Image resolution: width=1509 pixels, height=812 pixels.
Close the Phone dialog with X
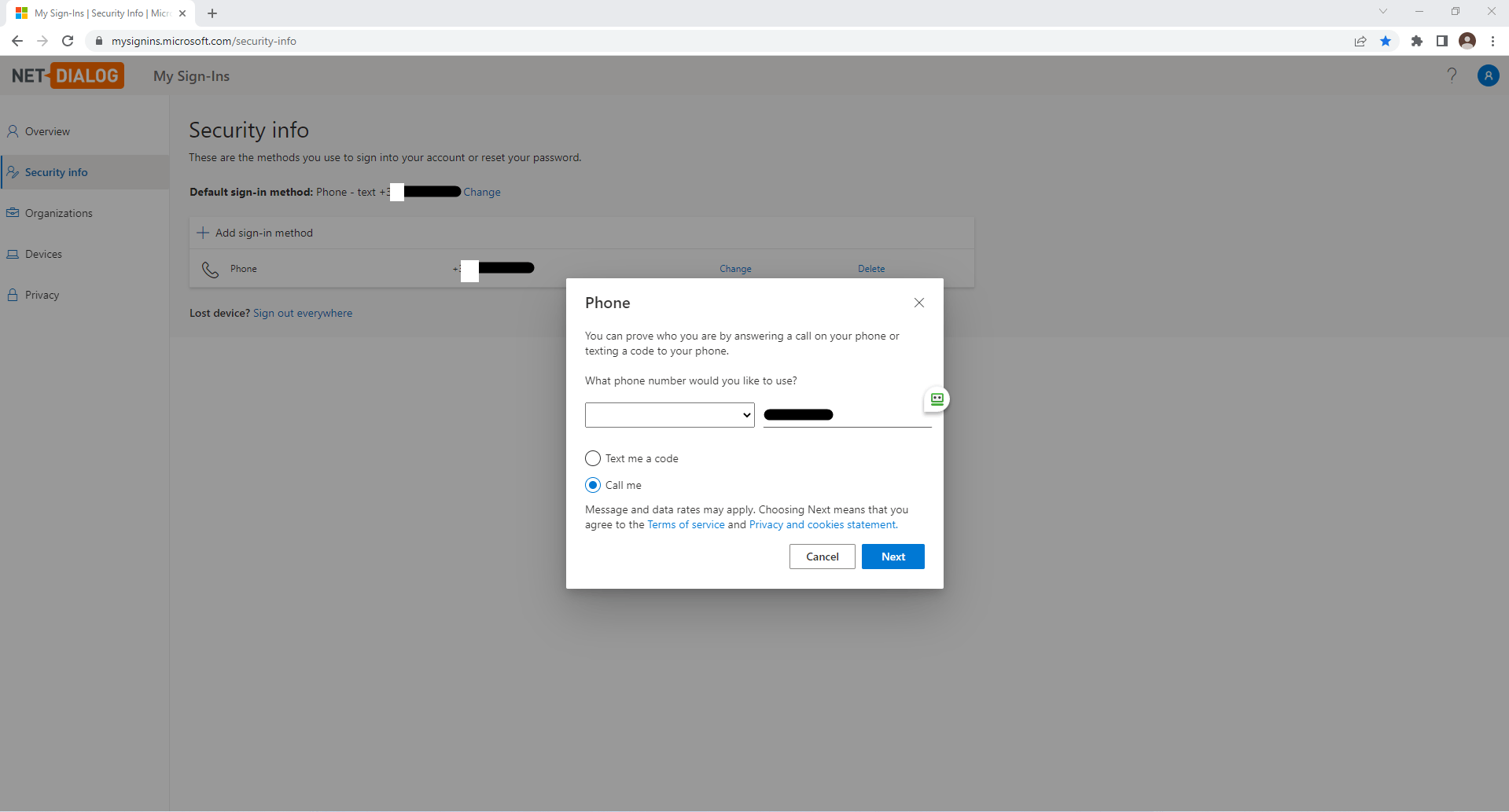click(919, 303)
